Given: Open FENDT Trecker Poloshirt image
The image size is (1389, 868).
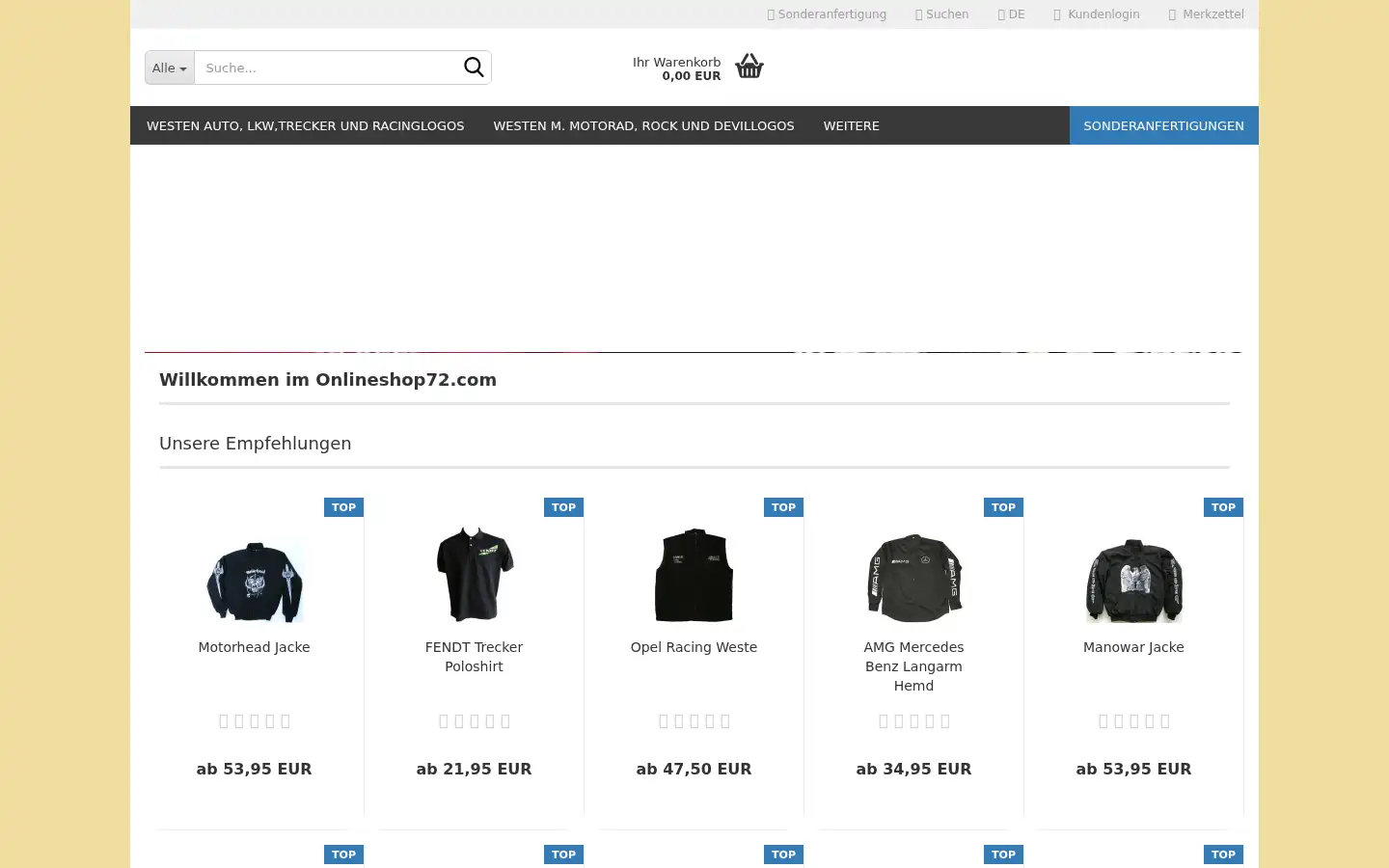Looking at the screenshot, I should click(x=475, y=574).
